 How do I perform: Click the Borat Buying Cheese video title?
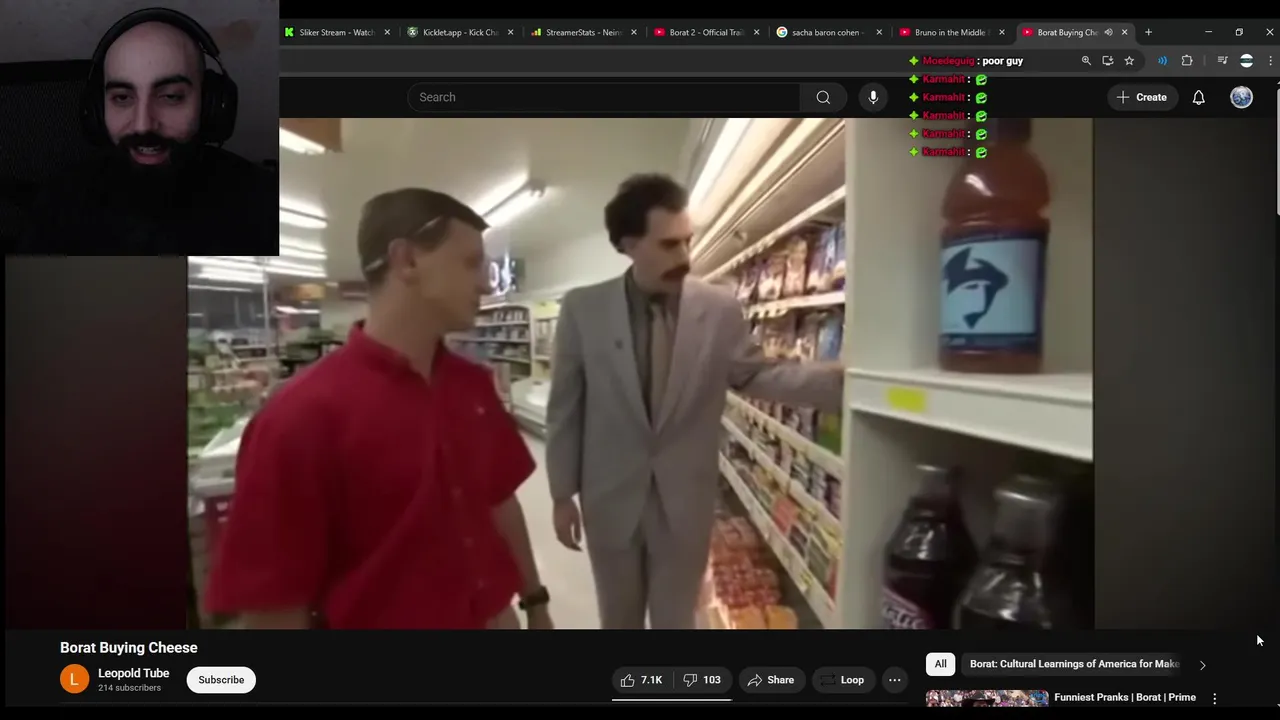pyautogui.click(x=129, y=648)
